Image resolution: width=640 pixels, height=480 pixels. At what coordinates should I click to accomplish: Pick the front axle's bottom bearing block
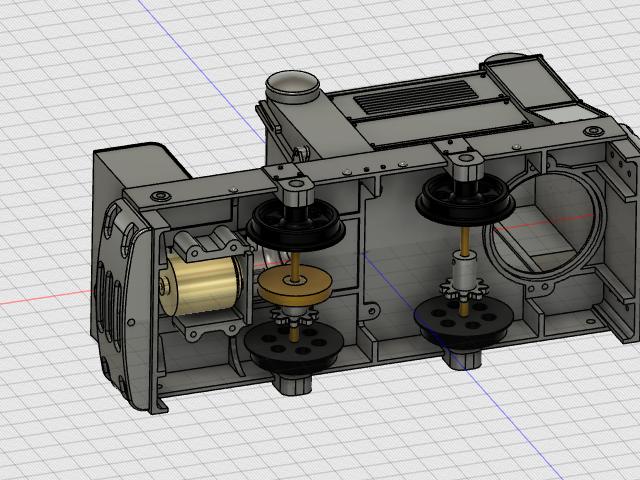[293, 385]
